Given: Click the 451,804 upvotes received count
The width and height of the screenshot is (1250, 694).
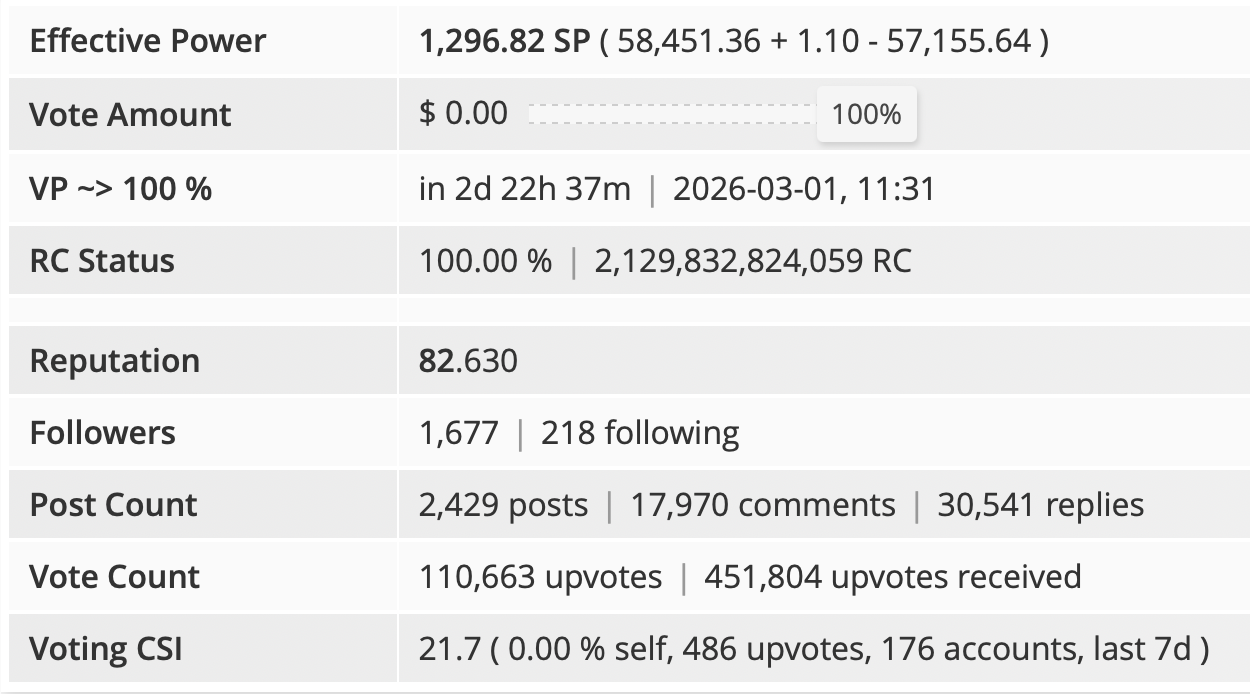Looking at the screenshot, I should (x=893, y=577).
